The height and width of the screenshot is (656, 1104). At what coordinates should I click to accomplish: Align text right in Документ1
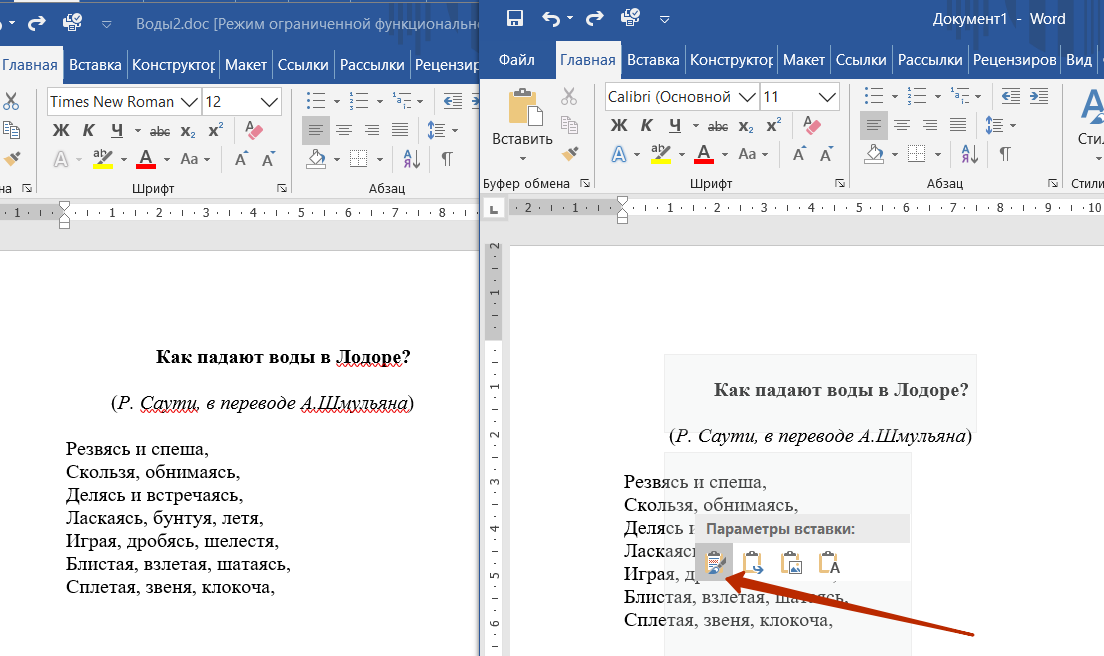coord(930,125)
